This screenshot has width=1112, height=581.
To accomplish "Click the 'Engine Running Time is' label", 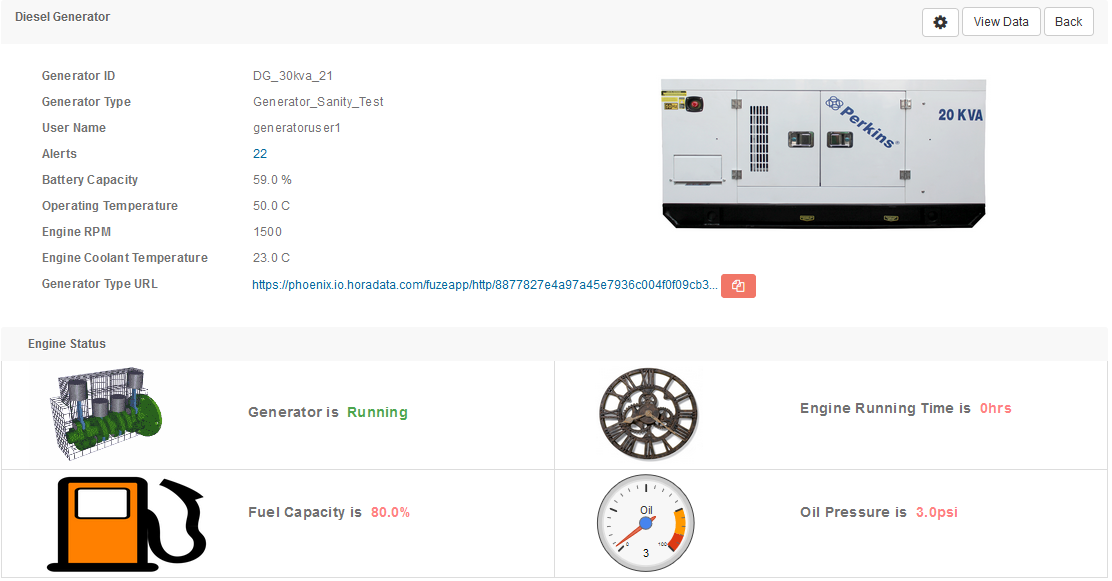I will [885, 408].
